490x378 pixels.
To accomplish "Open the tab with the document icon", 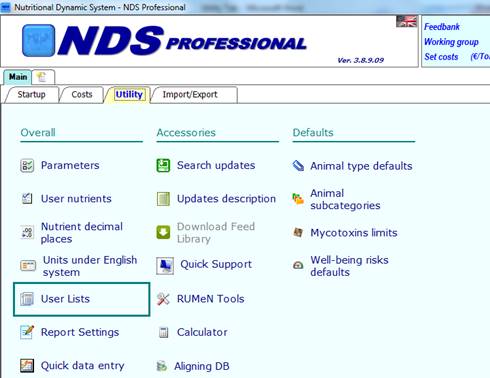I will tap(43, 77).
